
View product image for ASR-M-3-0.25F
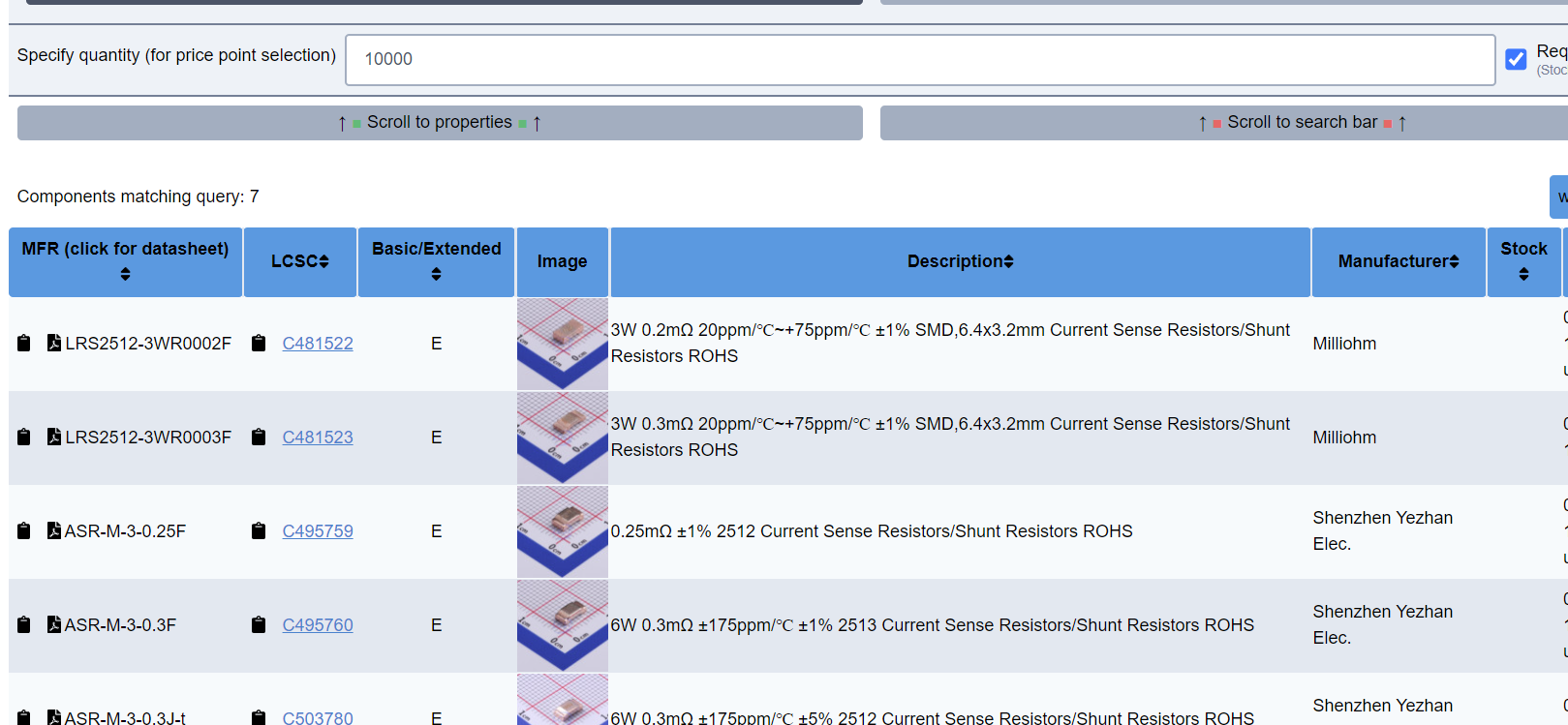tap(563, 531)
